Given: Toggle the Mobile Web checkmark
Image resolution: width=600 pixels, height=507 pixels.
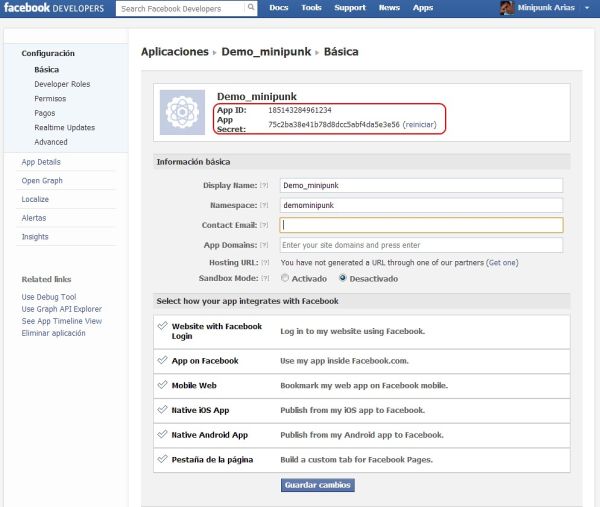Looking at the screenshot, I should pyautogui.click(x=163, y=385).
